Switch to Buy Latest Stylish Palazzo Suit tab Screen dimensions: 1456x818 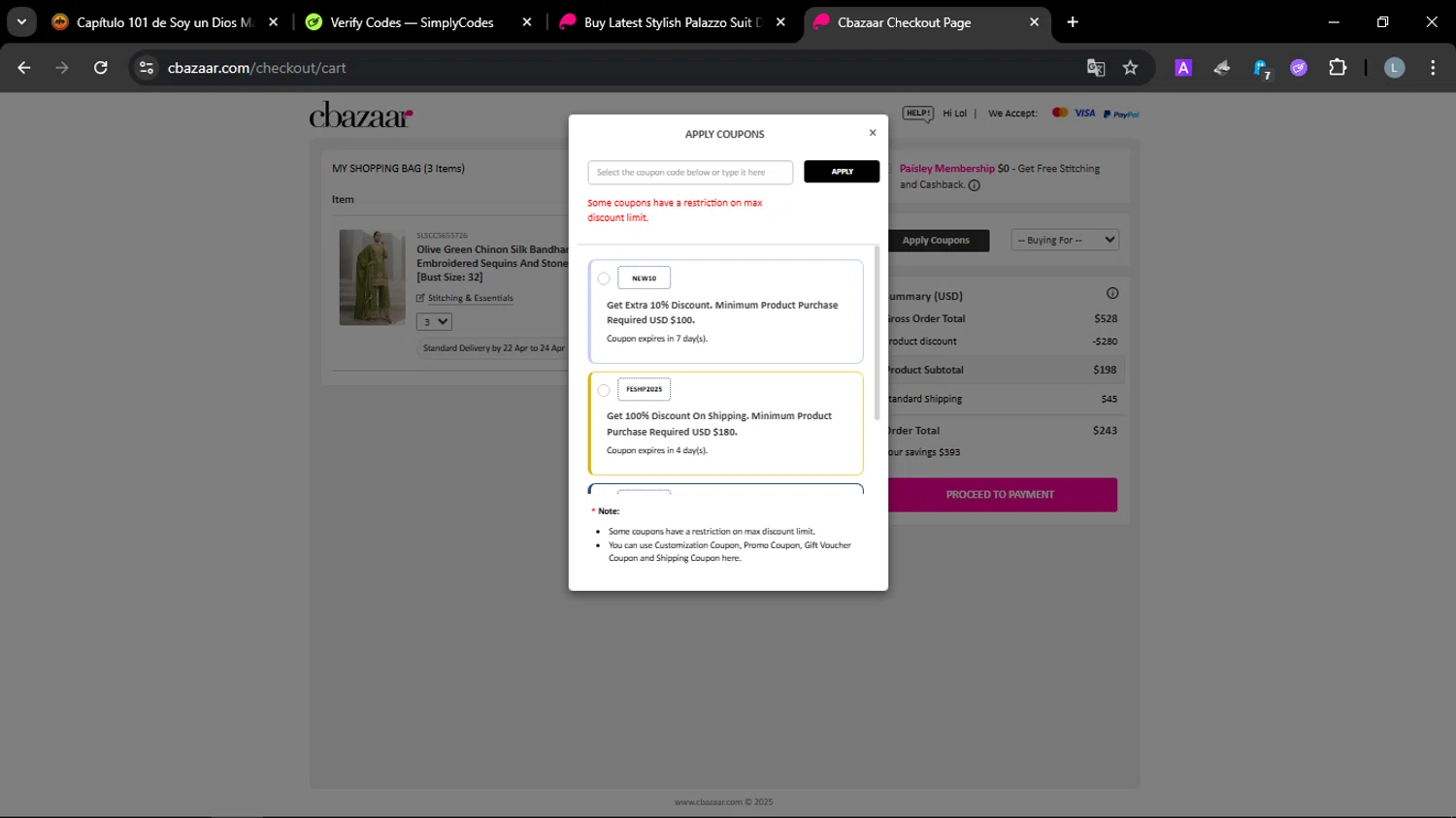click(673, 21)
